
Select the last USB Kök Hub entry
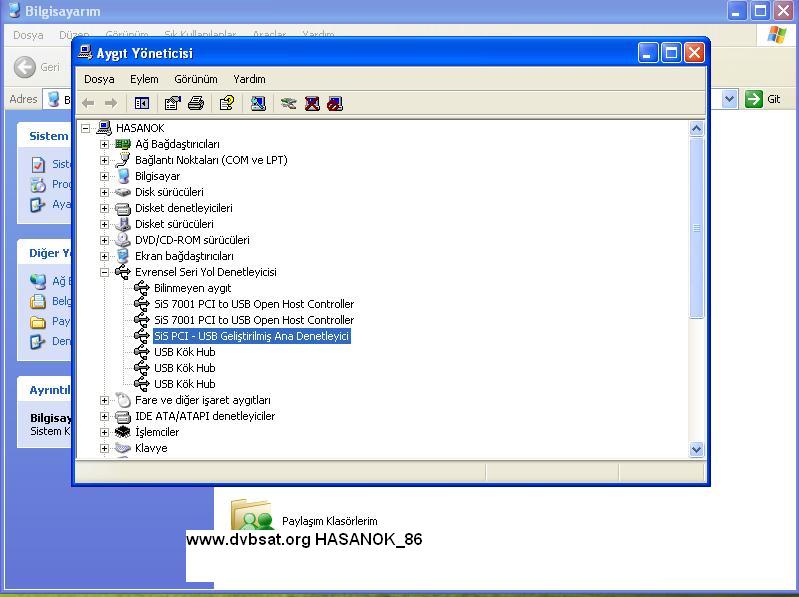click(x=184, y=384)
